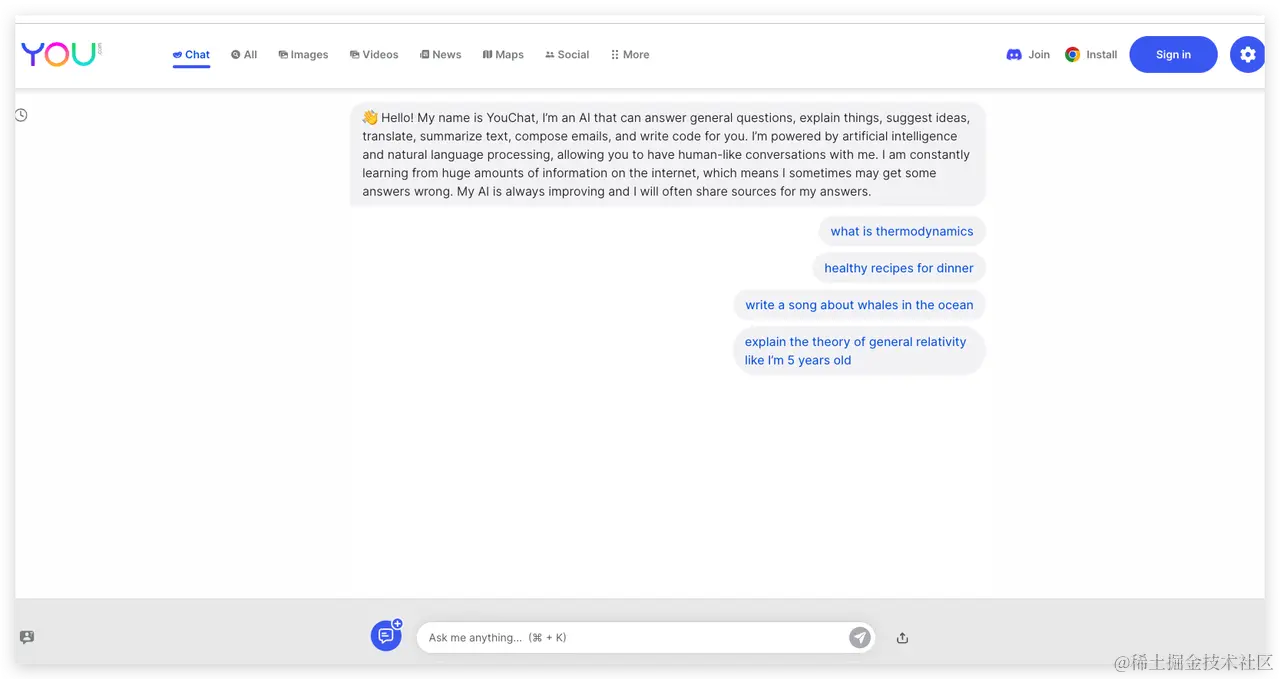Image resolution: width=1280 pixels, height=679 pixels.
Task: Choose 'explain the theory of general relativity' suggestion
Action: point(859,351)
